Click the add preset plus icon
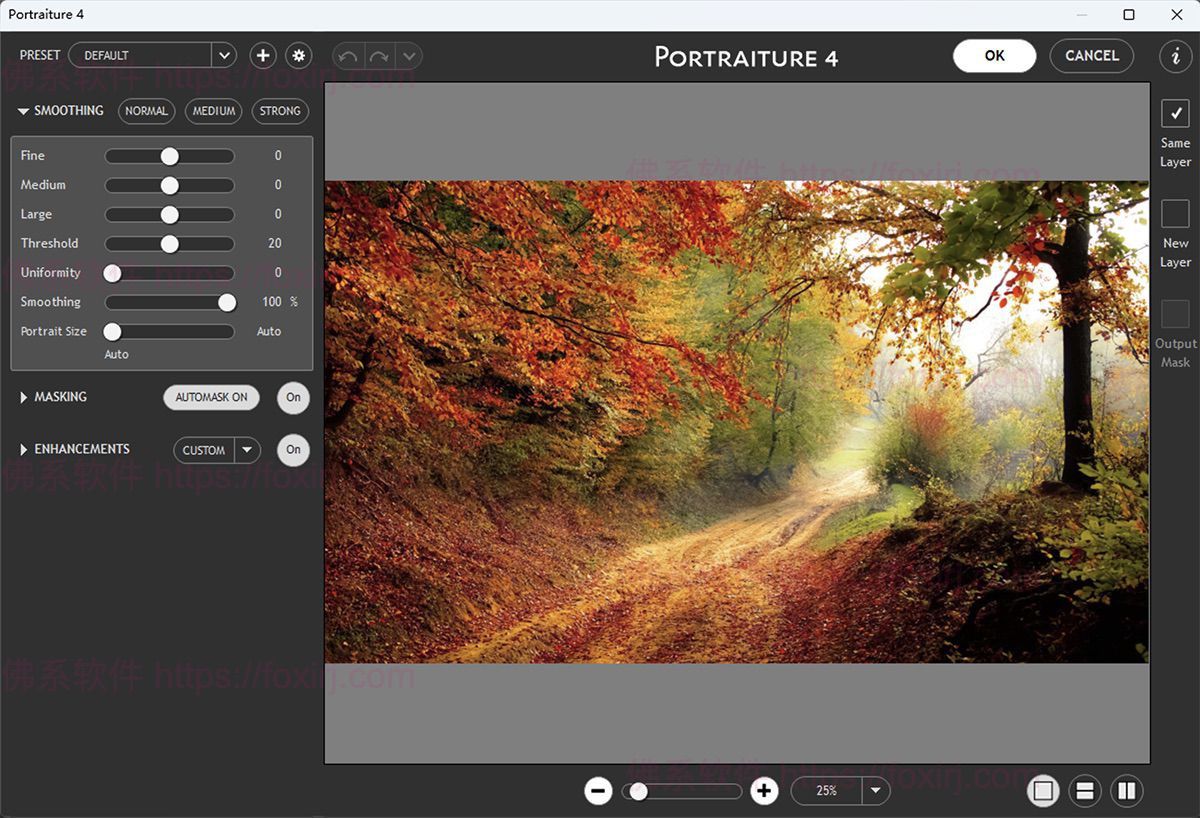Viewport: 1200px width, 818px height. pos(263,55)
